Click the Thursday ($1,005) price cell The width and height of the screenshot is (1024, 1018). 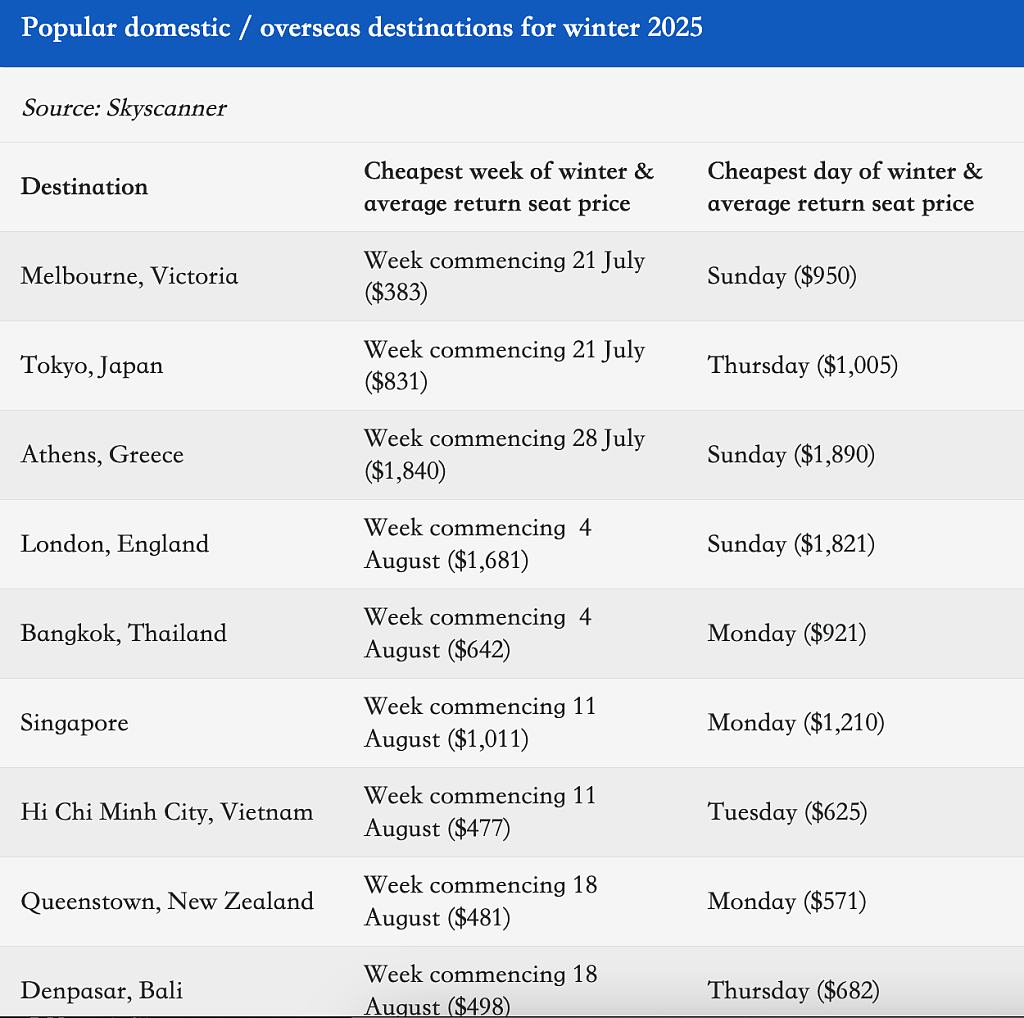tap(803, 366)
